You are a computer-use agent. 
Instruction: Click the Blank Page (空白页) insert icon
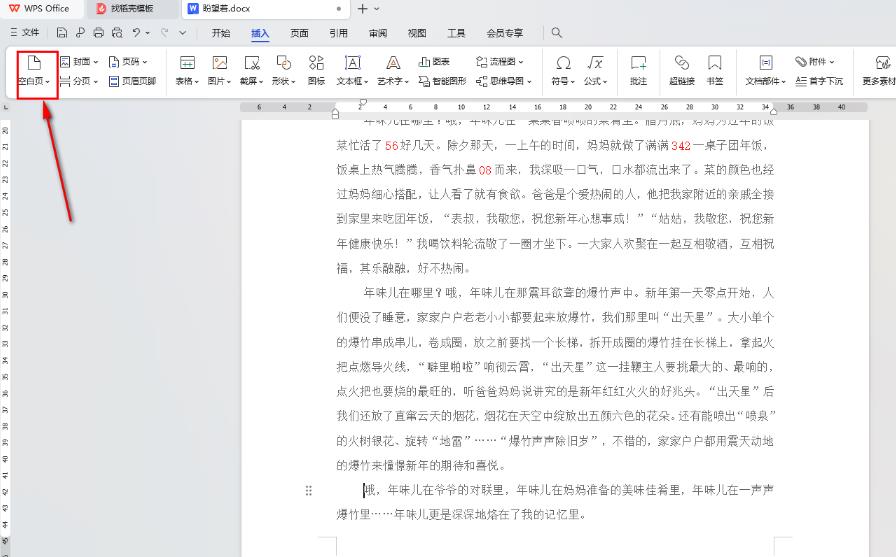tap(34, 63)
